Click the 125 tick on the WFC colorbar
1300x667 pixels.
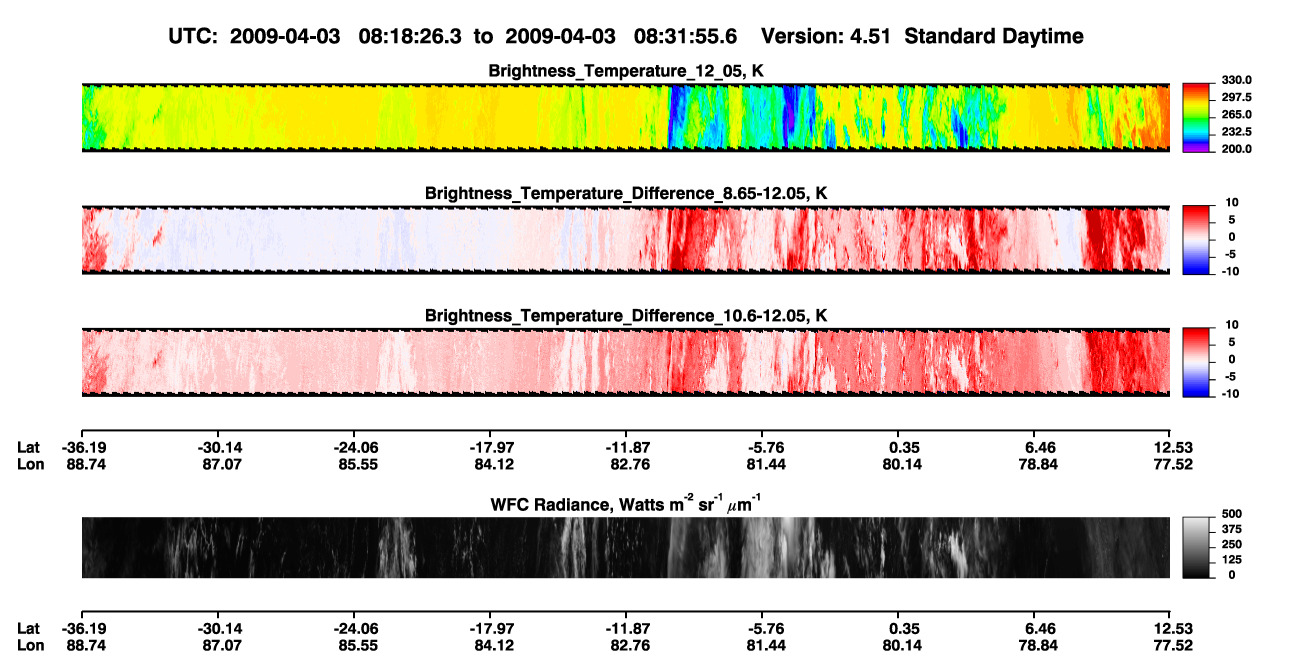(x=1232, y=558)
